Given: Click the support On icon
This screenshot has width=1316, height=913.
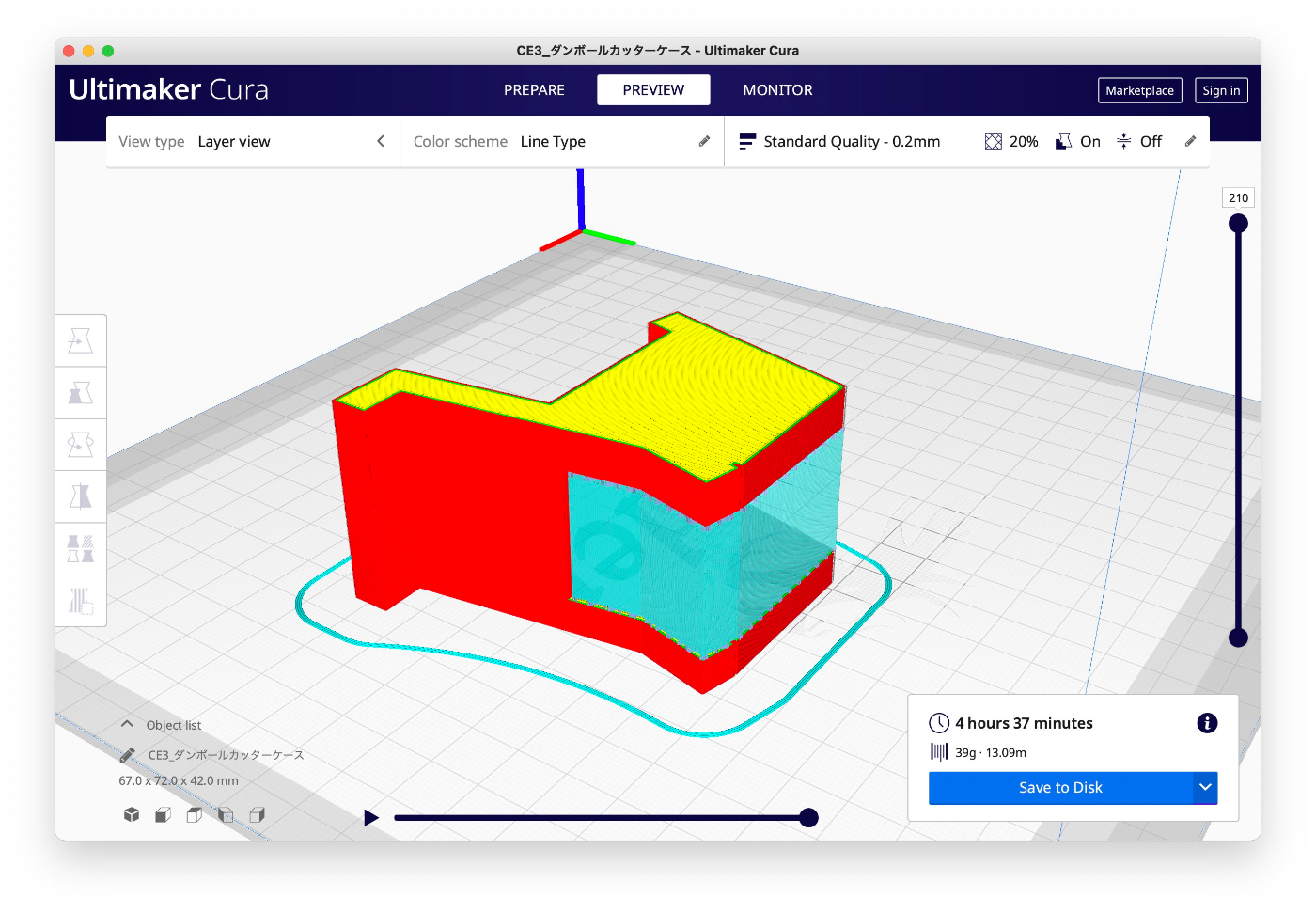Looking at the screenshot, I should point(1064,141).
